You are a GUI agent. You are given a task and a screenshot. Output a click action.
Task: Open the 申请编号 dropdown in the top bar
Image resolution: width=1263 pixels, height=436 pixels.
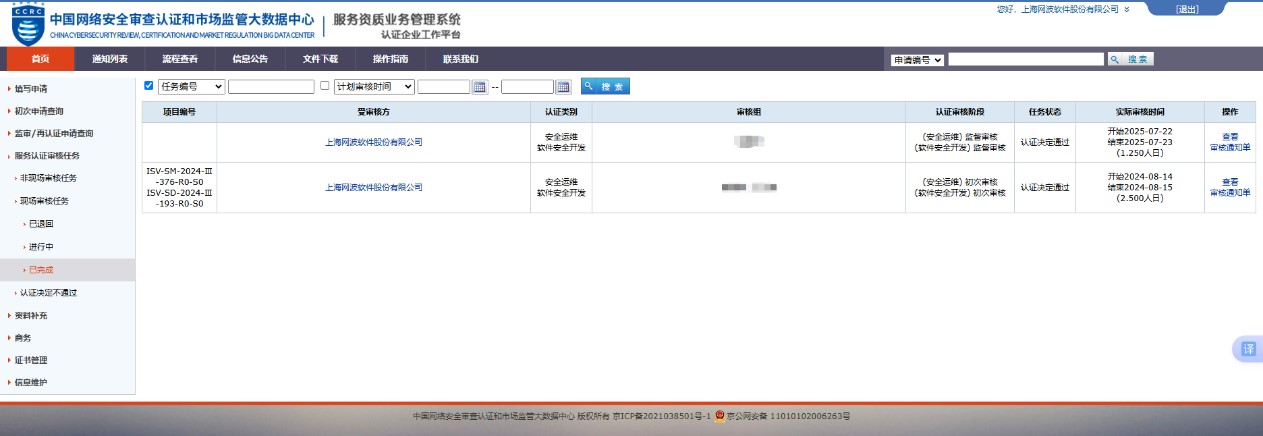coord(917,60)
